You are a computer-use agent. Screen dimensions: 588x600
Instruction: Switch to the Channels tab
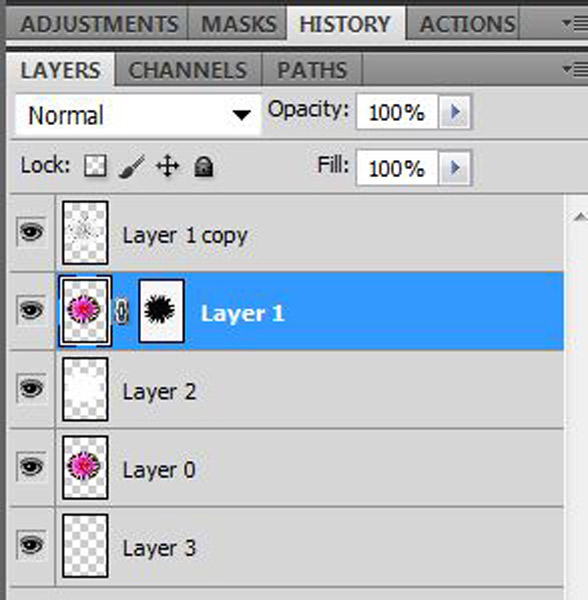click(188, 70)
